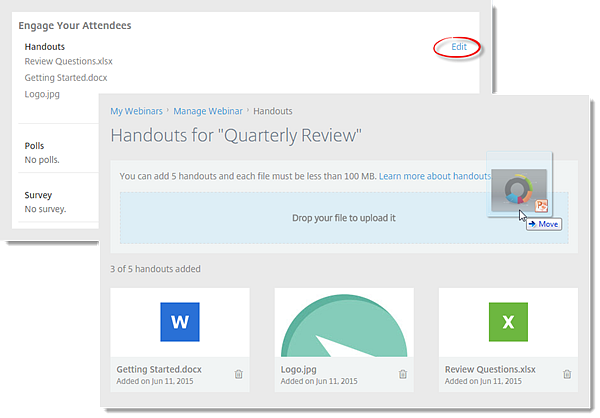Open the My Webinars breadcrumb
The height and width of the screenshot is (418, 600).
[138, 111]
